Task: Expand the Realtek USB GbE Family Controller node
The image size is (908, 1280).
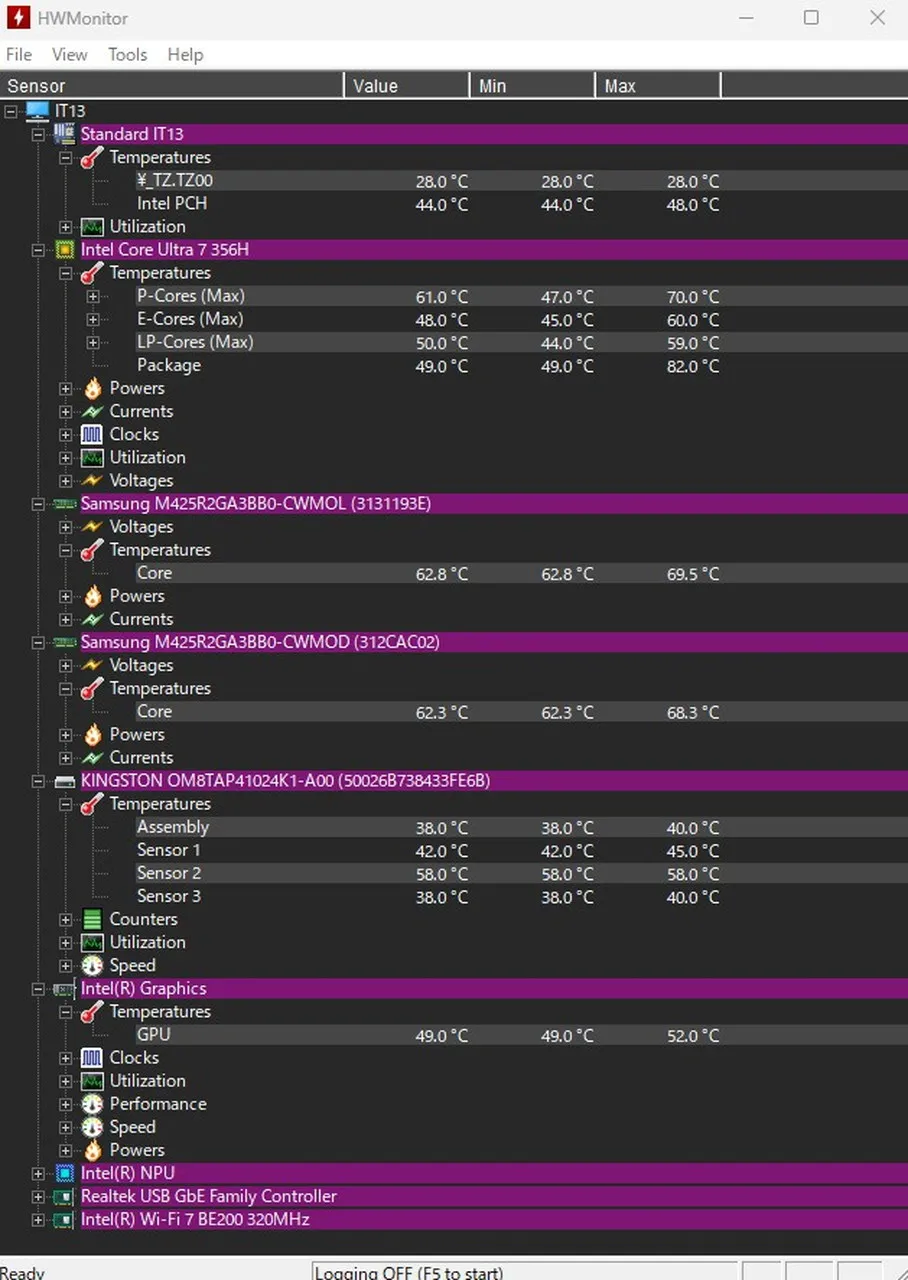Action: (38, 1196)
